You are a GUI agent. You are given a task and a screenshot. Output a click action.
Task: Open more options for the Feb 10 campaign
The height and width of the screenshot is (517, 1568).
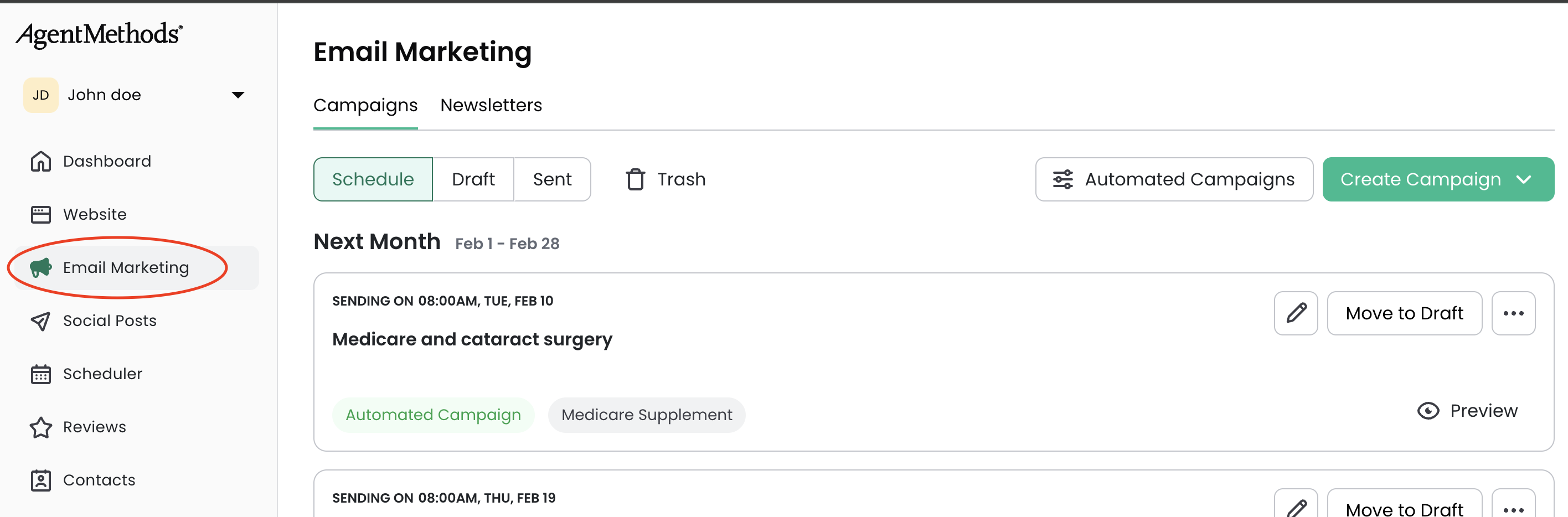tap(1513, 313)
